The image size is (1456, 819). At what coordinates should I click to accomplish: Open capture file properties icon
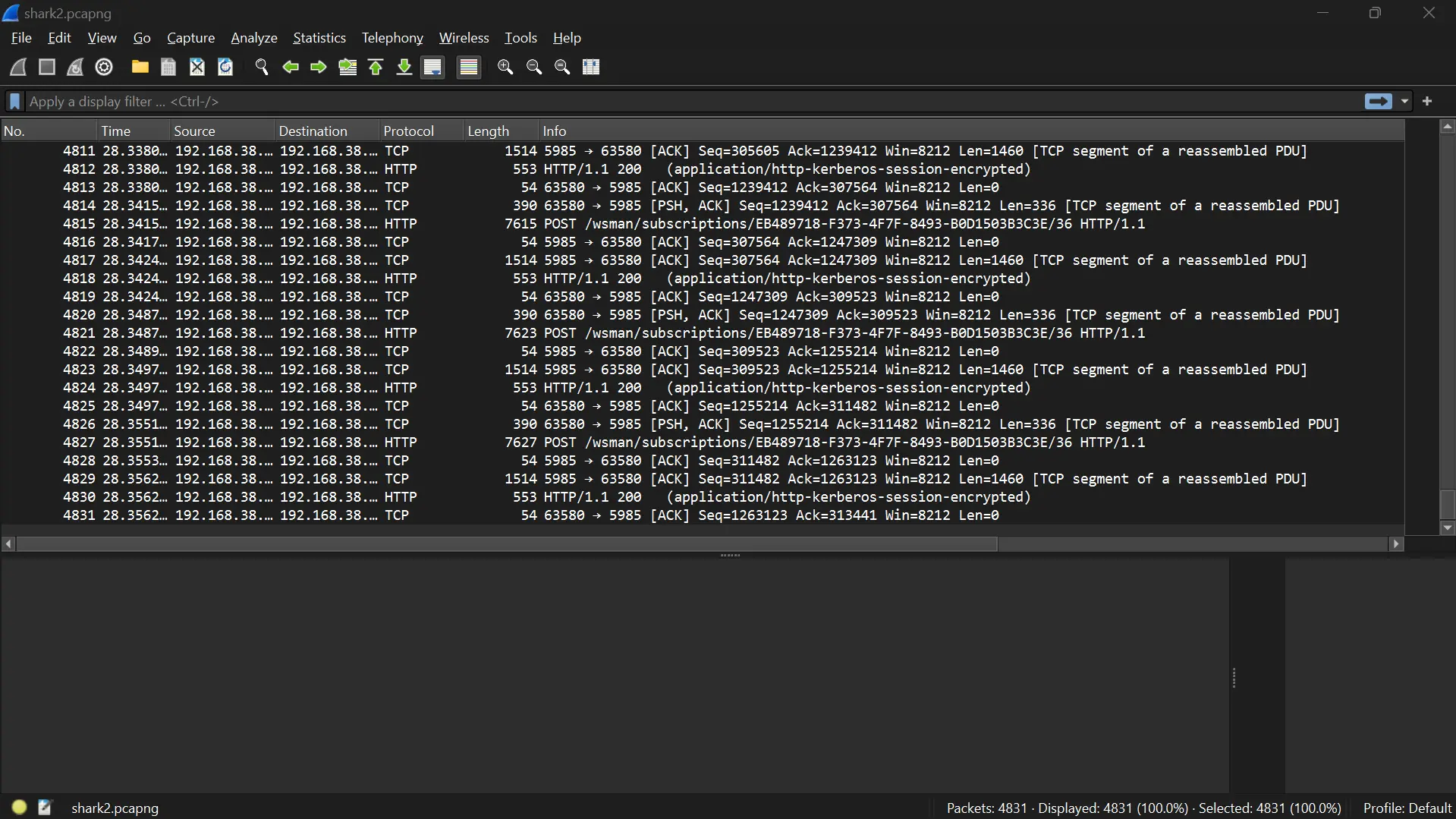point(45,808)
